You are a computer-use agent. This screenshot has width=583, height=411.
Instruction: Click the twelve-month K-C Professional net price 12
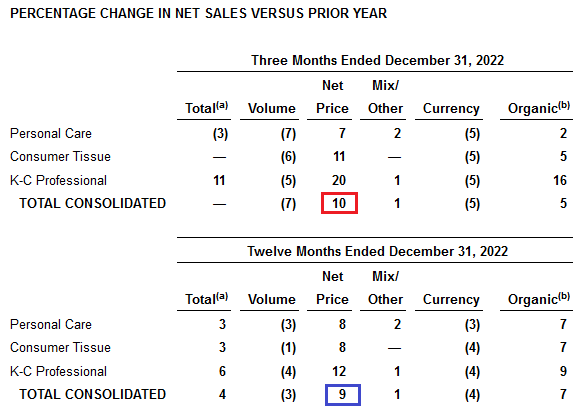click(339, 371)
